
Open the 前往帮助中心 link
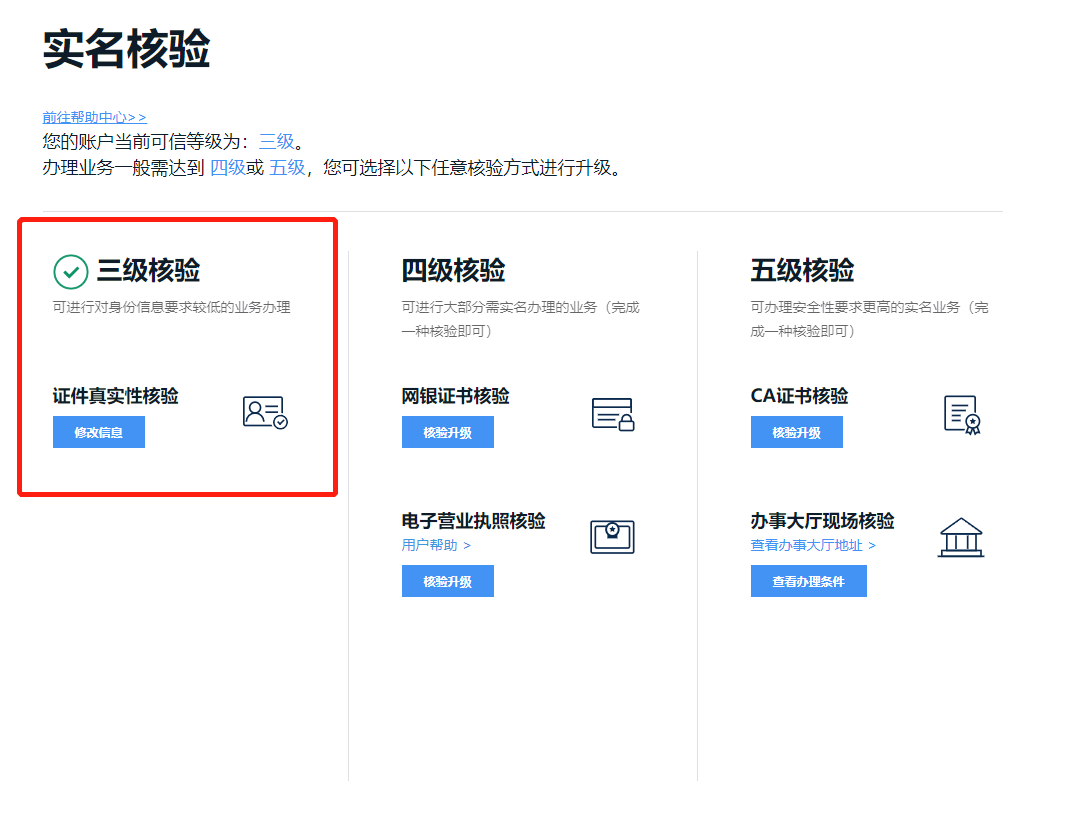[x=94, y=117]
